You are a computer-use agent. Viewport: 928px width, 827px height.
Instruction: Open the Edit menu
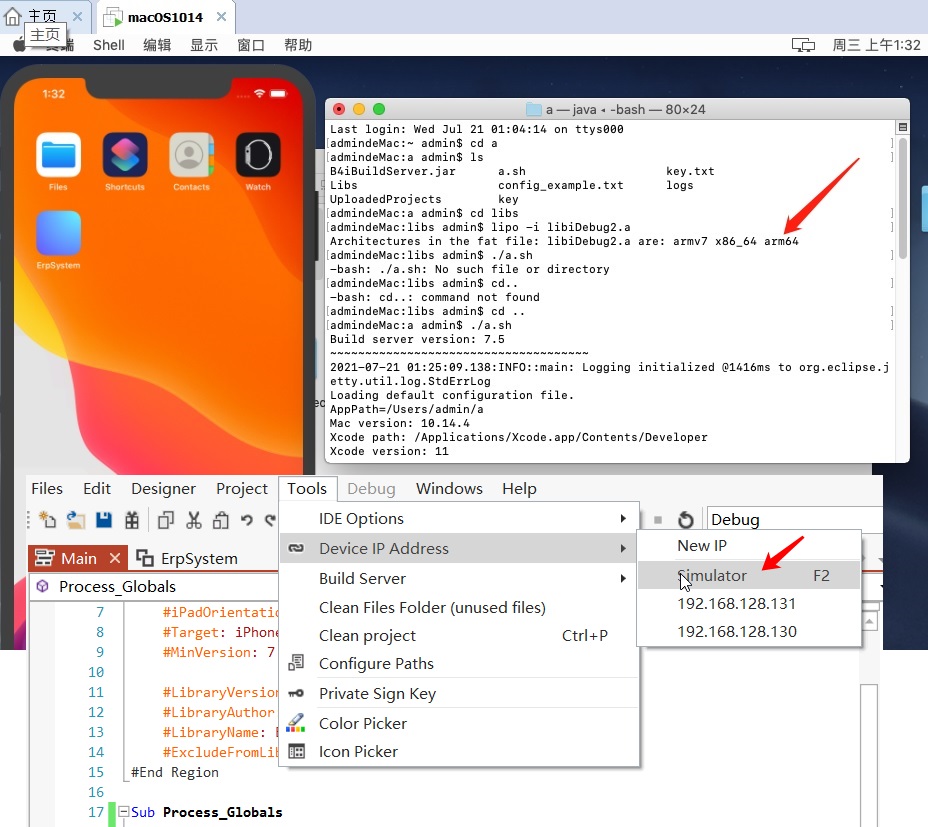pyautogui.click(x=97, y=488)
